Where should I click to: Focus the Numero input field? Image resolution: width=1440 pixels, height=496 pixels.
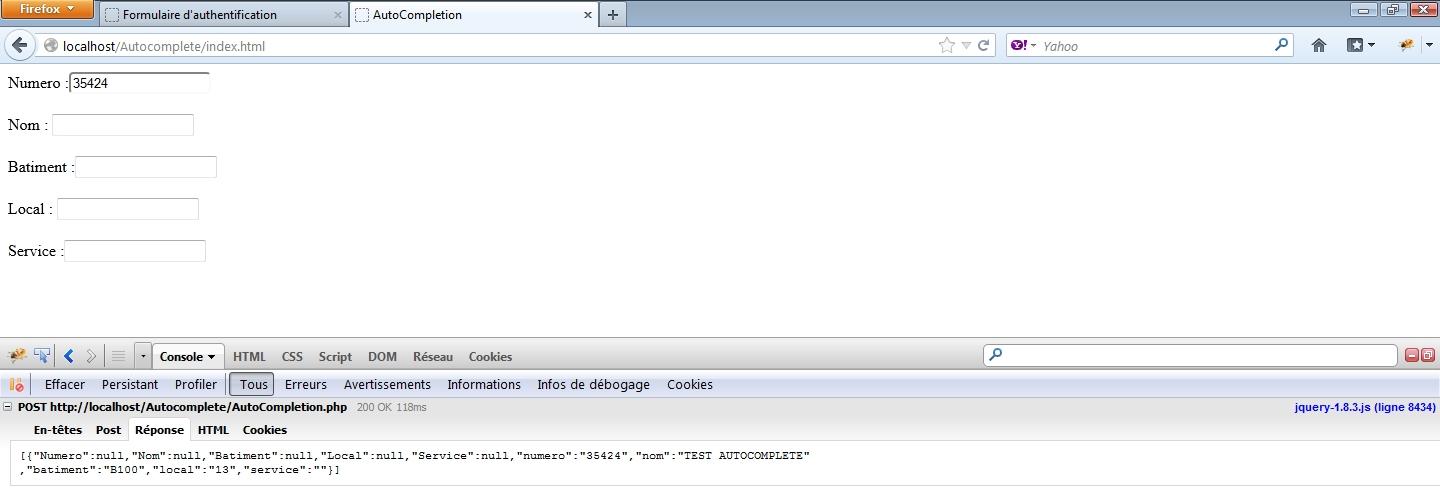[140, 83]
